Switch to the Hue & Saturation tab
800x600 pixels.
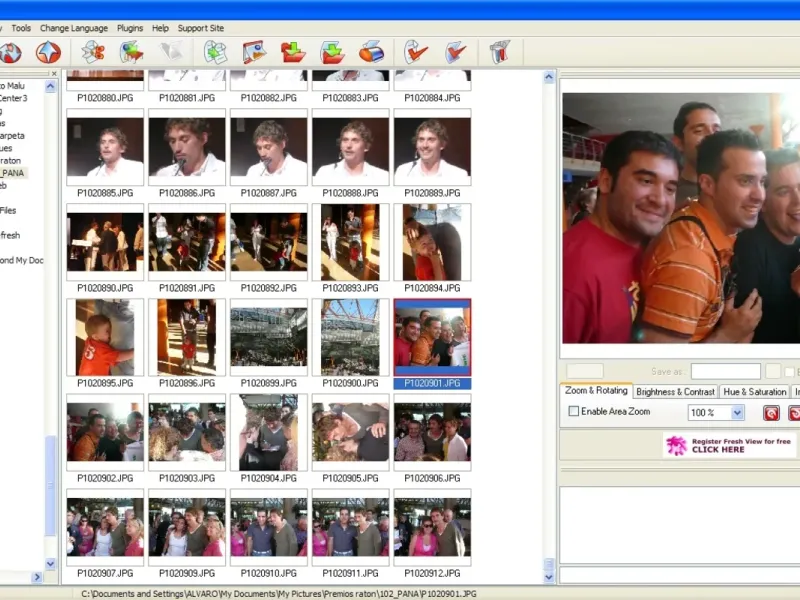tap(755, 392)
